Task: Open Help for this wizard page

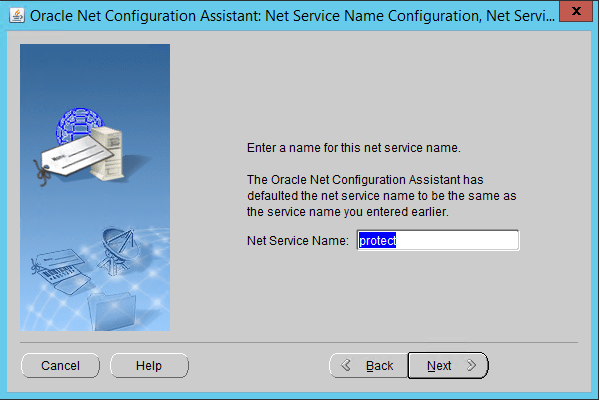Action: click(x=149, y=366)
